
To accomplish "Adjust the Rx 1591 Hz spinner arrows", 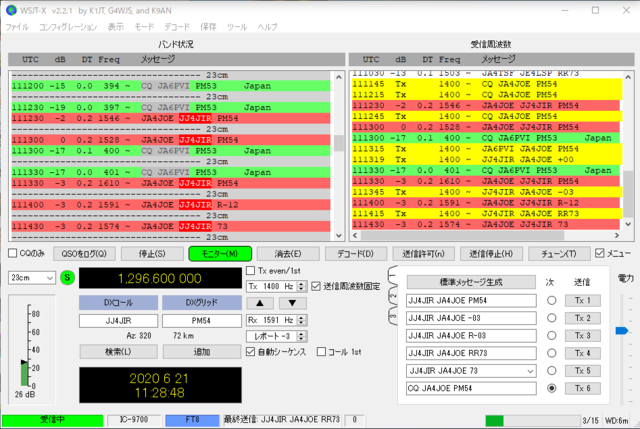I will pyautogui.click(x=301, y=320).
